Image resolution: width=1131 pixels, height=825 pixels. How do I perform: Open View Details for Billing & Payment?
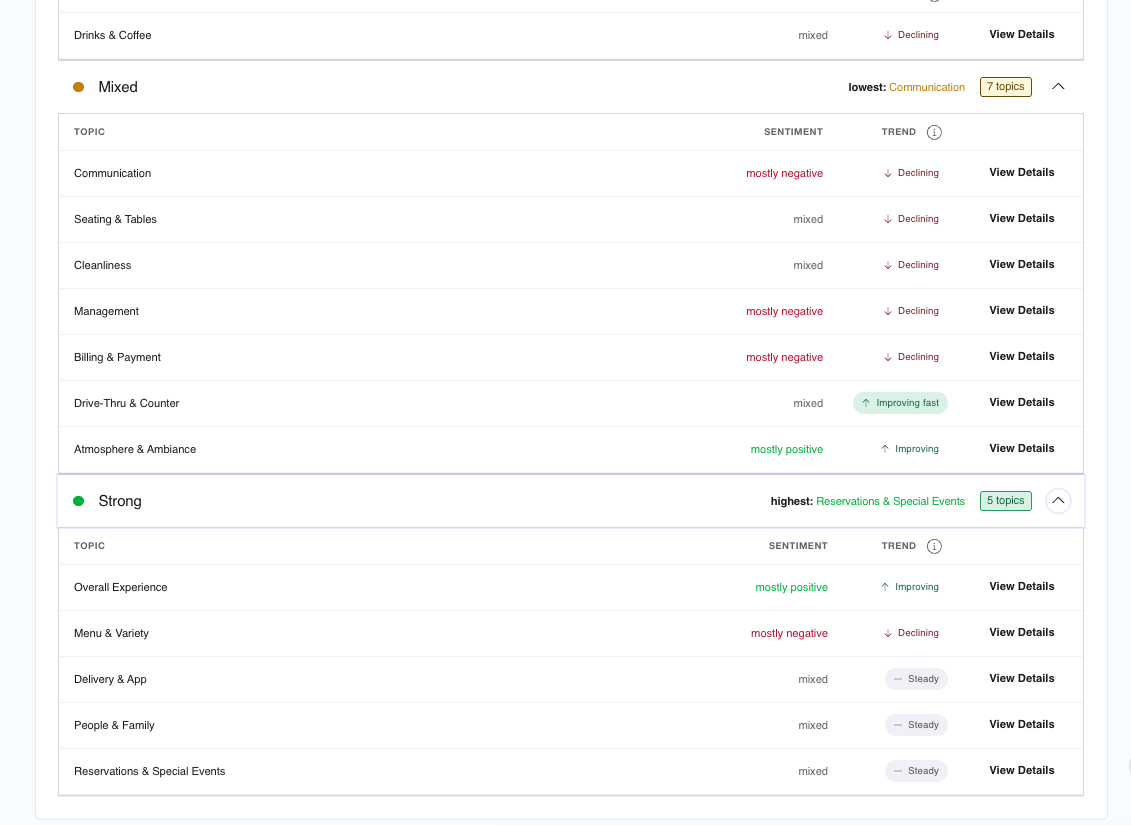[1021, 357]
